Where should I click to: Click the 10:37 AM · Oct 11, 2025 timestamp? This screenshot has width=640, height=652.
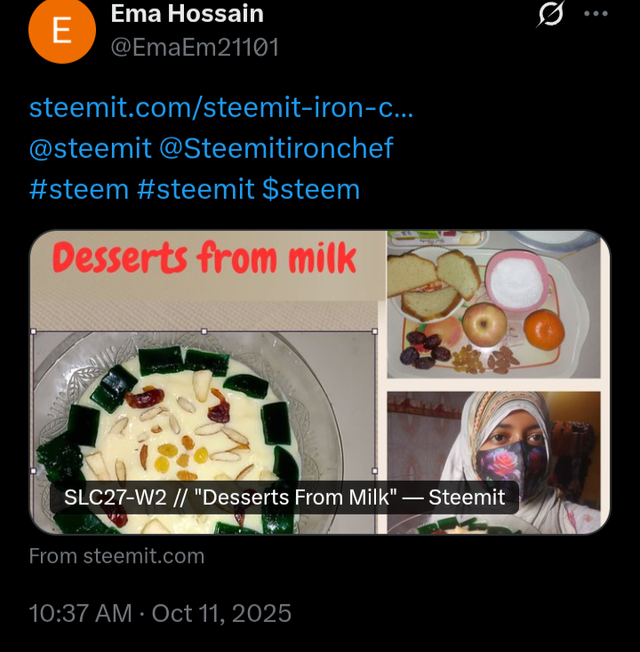click(161, 612)
